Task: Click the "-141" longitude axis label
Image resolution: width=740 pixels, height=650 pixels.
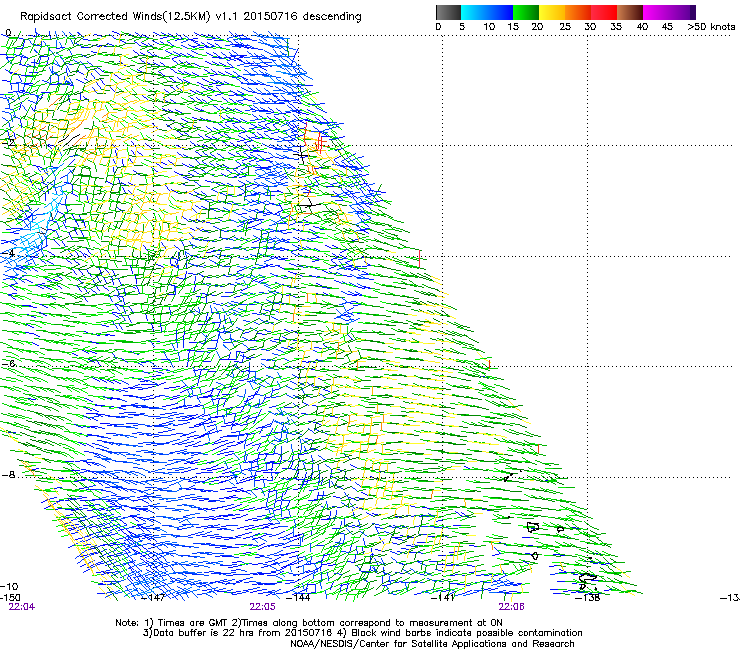Action: pos(443,598)
